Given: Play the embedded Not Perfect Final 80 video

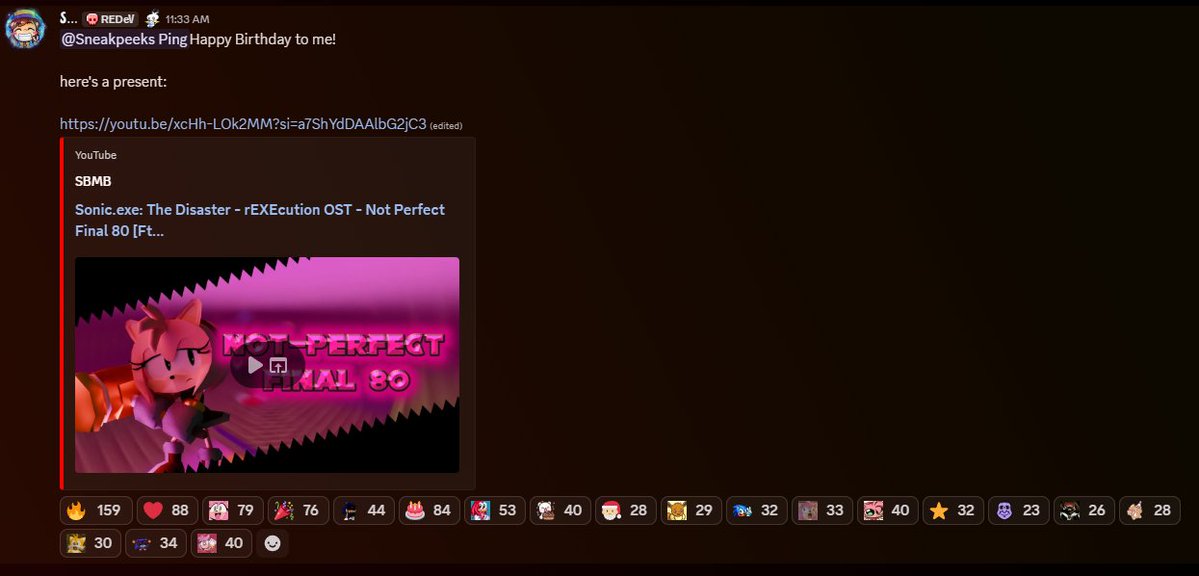Looking at the screenshot, I should point(255,366).
